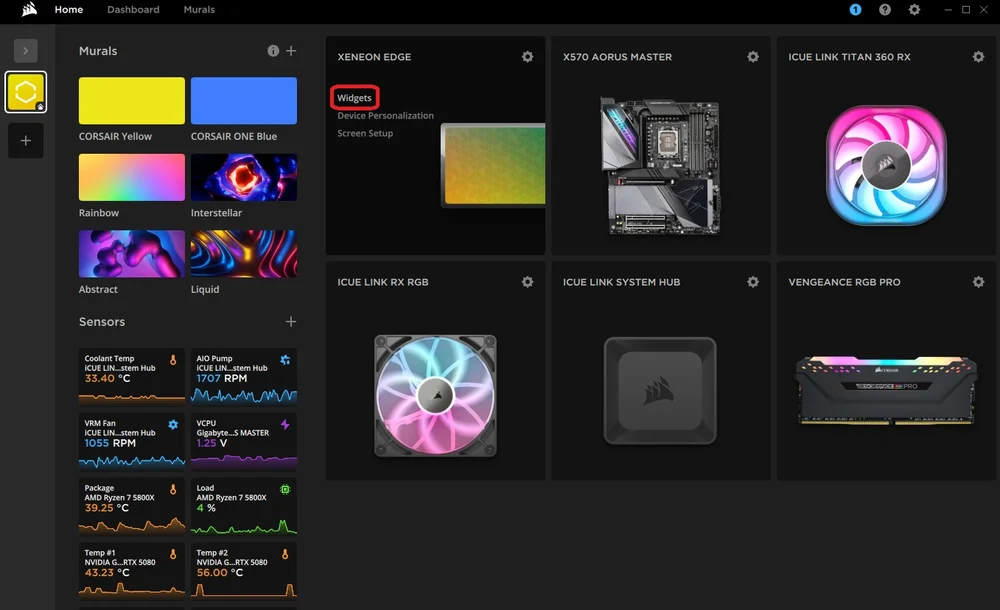Open the VENGEANCE RGB PRO settings gear

(978, 282)
